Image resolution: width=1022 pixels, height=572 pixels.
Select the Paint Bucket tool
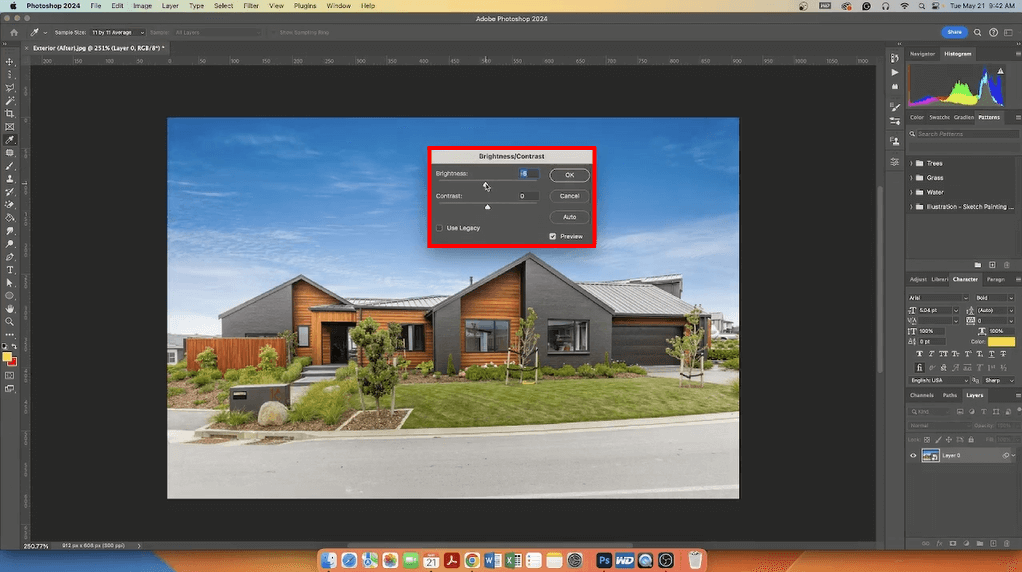pos(9,218)
